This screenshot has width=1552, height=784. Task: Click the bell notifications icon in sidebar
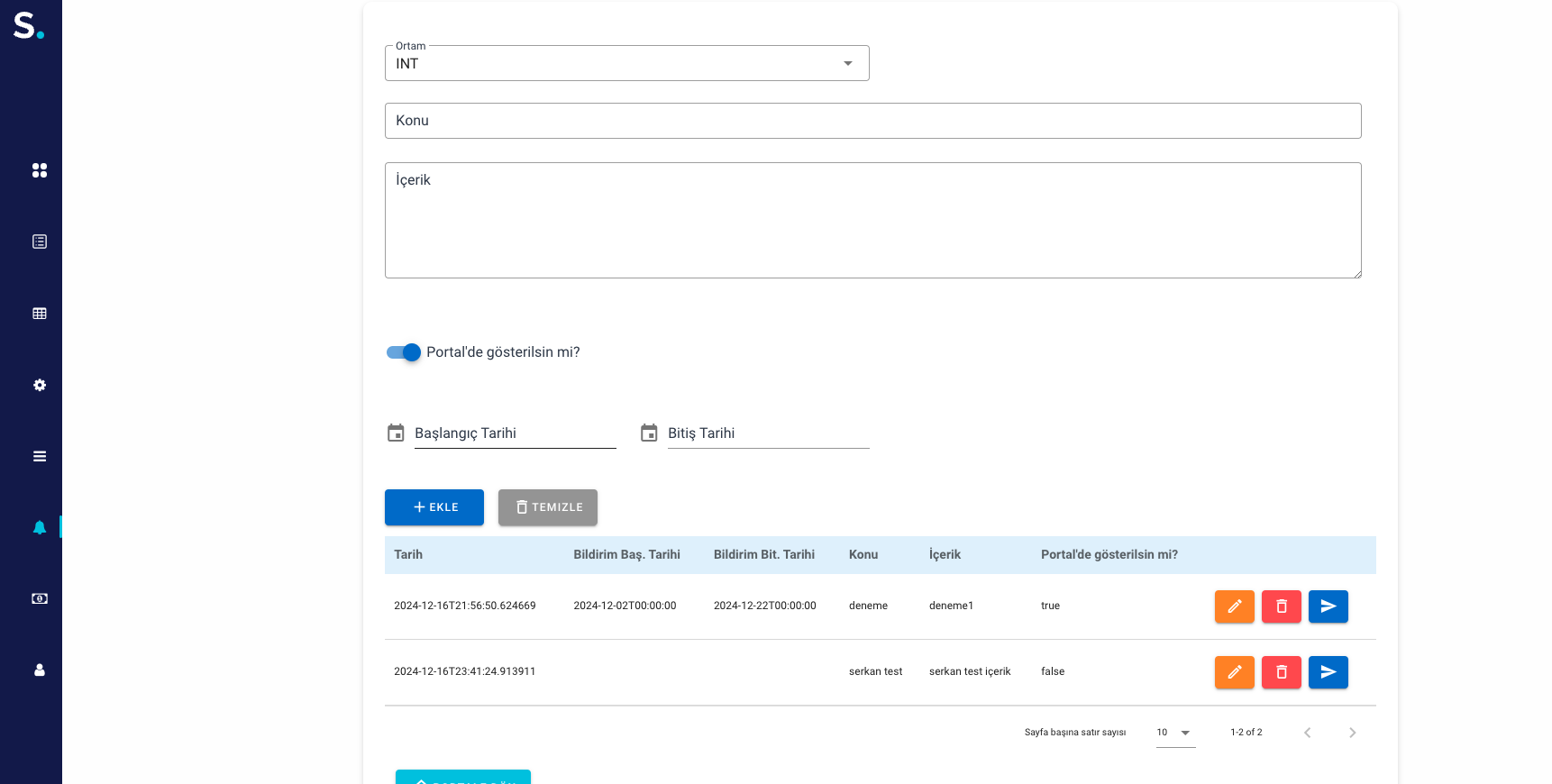click(x=40, y=527)
